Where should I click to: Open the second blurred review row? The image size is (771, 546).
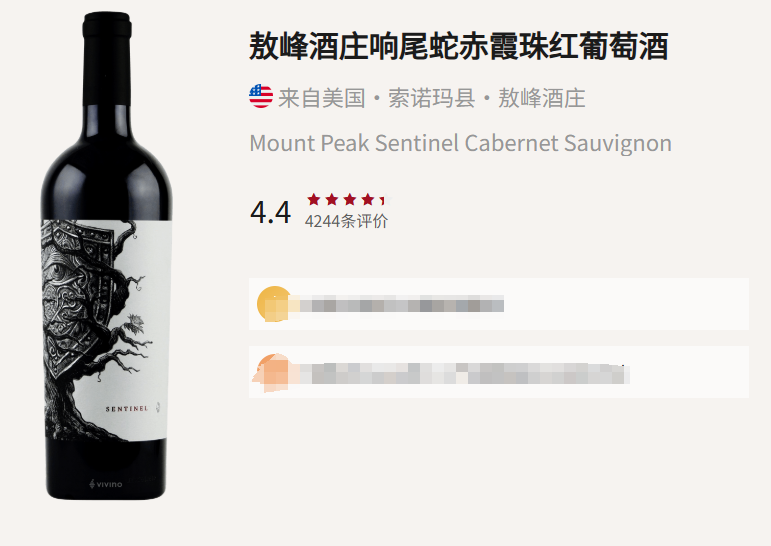(x=499, y=372)
